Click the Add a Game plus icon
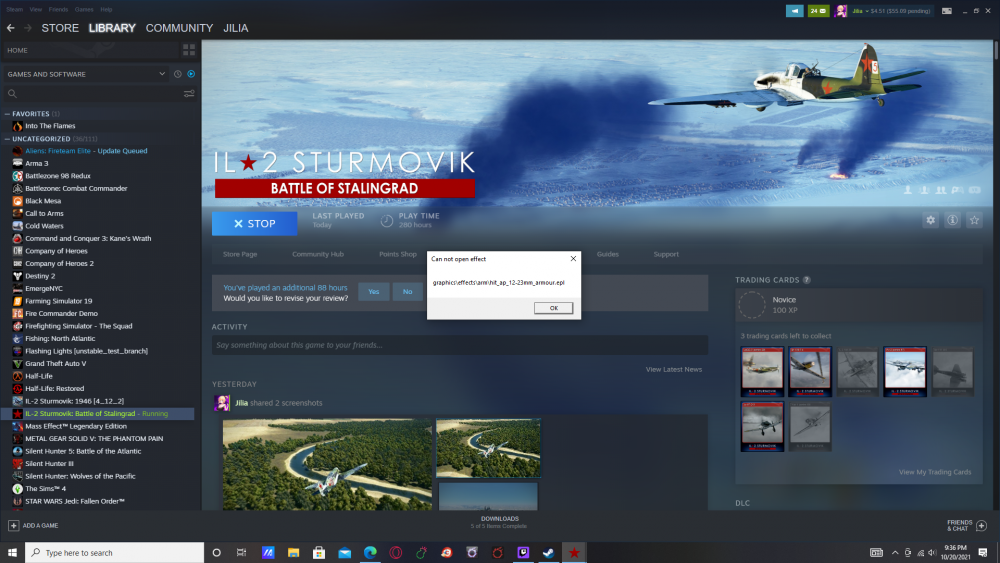The width and height of the screenshot is (1000, 563). point(13,525)
